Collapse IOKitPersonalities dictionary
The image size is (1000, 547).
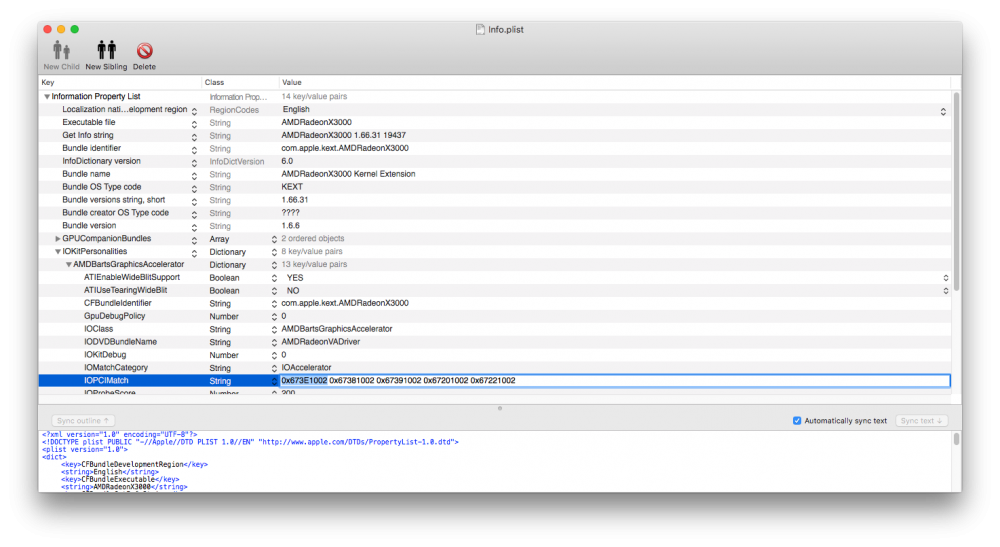click(x=57, y=252)
